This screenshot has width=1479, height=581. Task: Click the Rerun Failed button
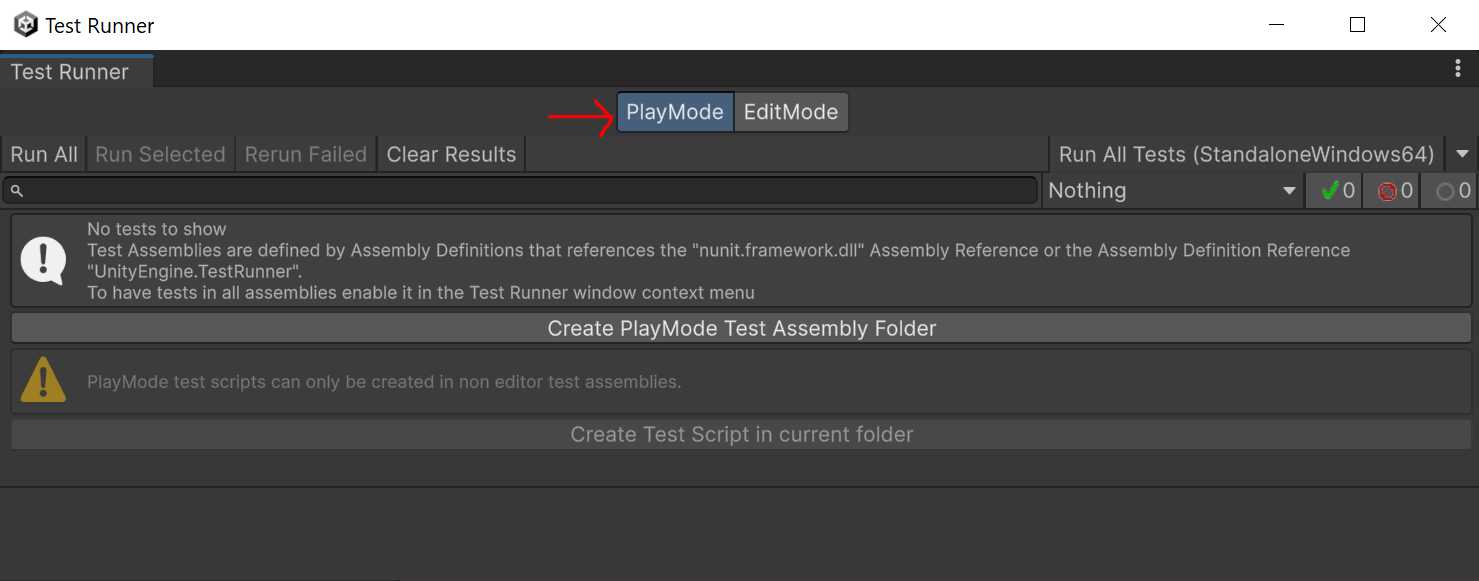click(x=304, y=154)
